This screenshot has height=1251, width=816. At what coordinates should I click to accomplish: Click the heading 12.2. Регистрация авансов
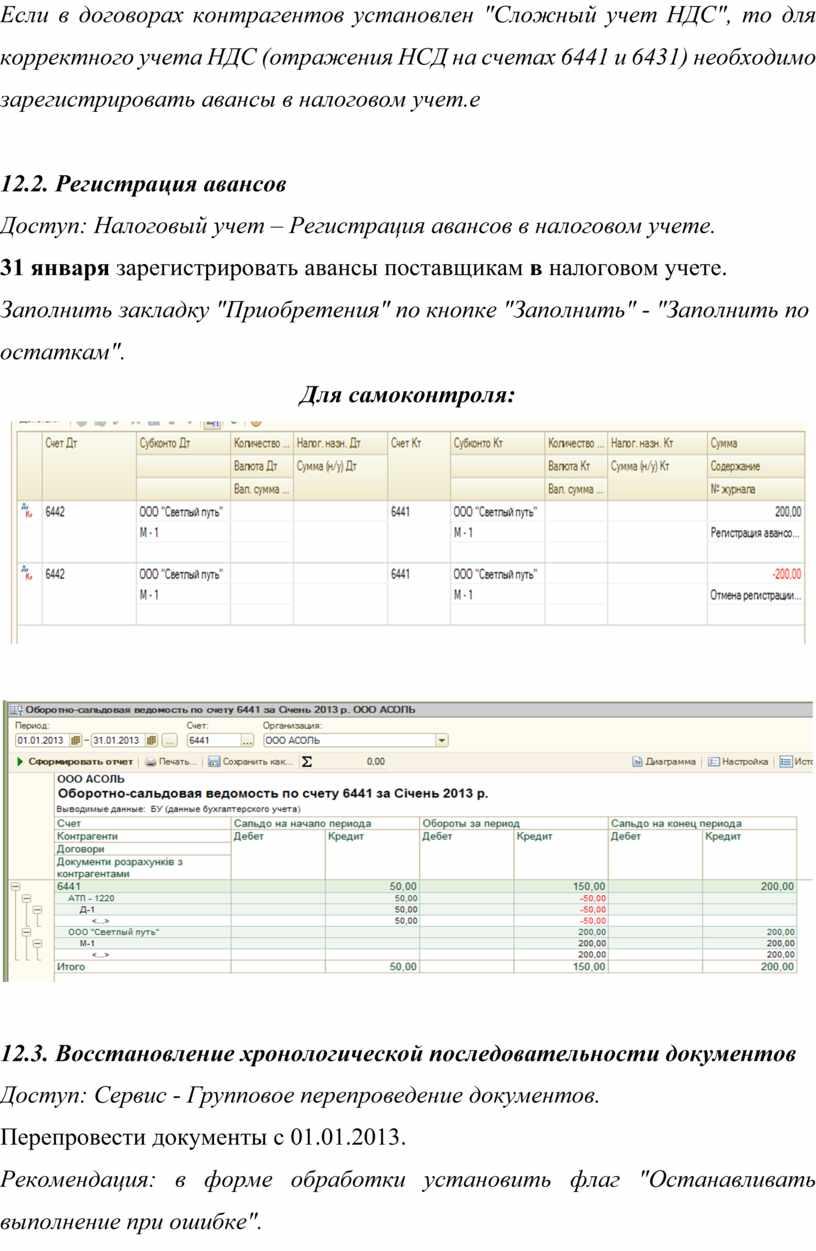tap(144, 185)
